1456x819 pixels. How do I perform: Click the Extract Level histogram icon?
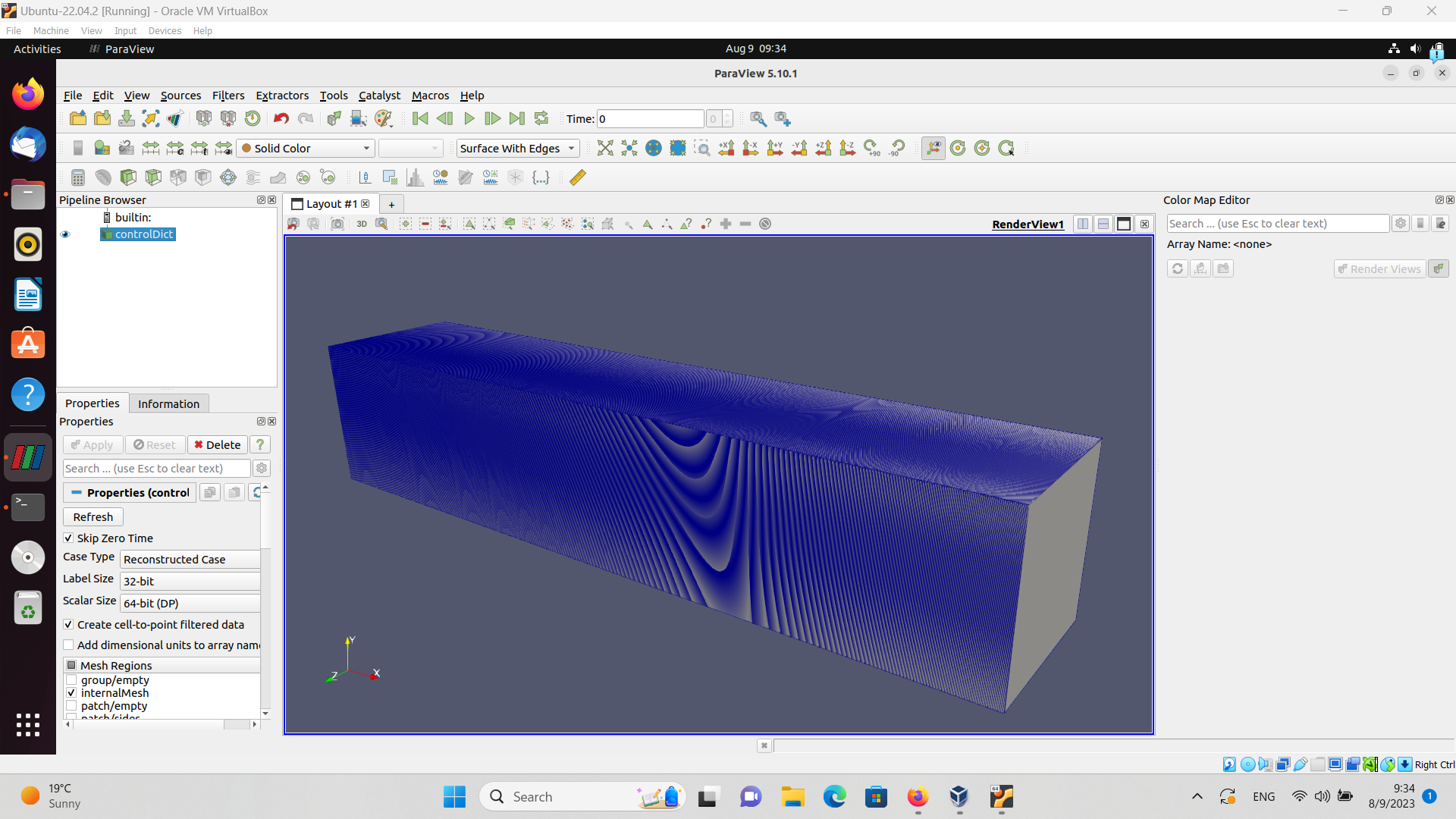point(415,177)
